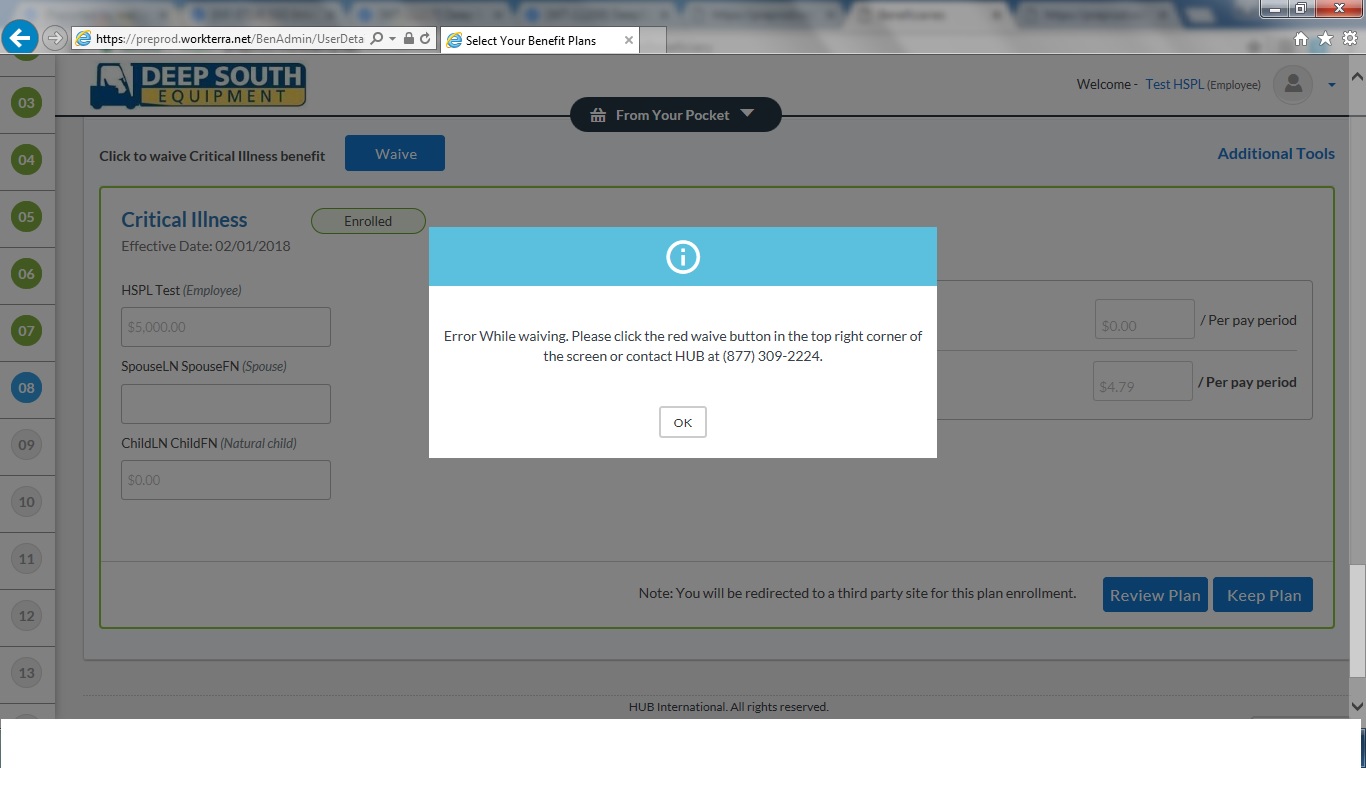The height and width of the screenshot is (812, 1366).
Task: Go to step 08 in sidebar
Action: [x=26, y=388]
